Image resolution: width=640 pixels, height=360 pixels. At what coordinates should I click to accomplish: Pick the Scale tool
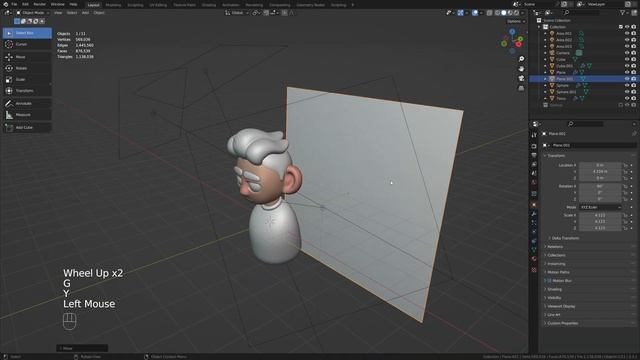(27, 80)
